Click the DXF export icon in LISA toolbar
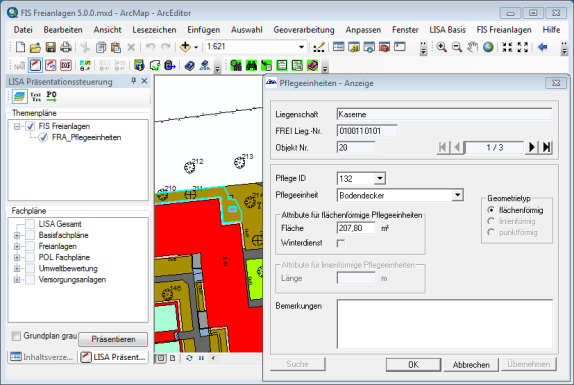Screen dimensions: 574x385 (x=66, y=66)
